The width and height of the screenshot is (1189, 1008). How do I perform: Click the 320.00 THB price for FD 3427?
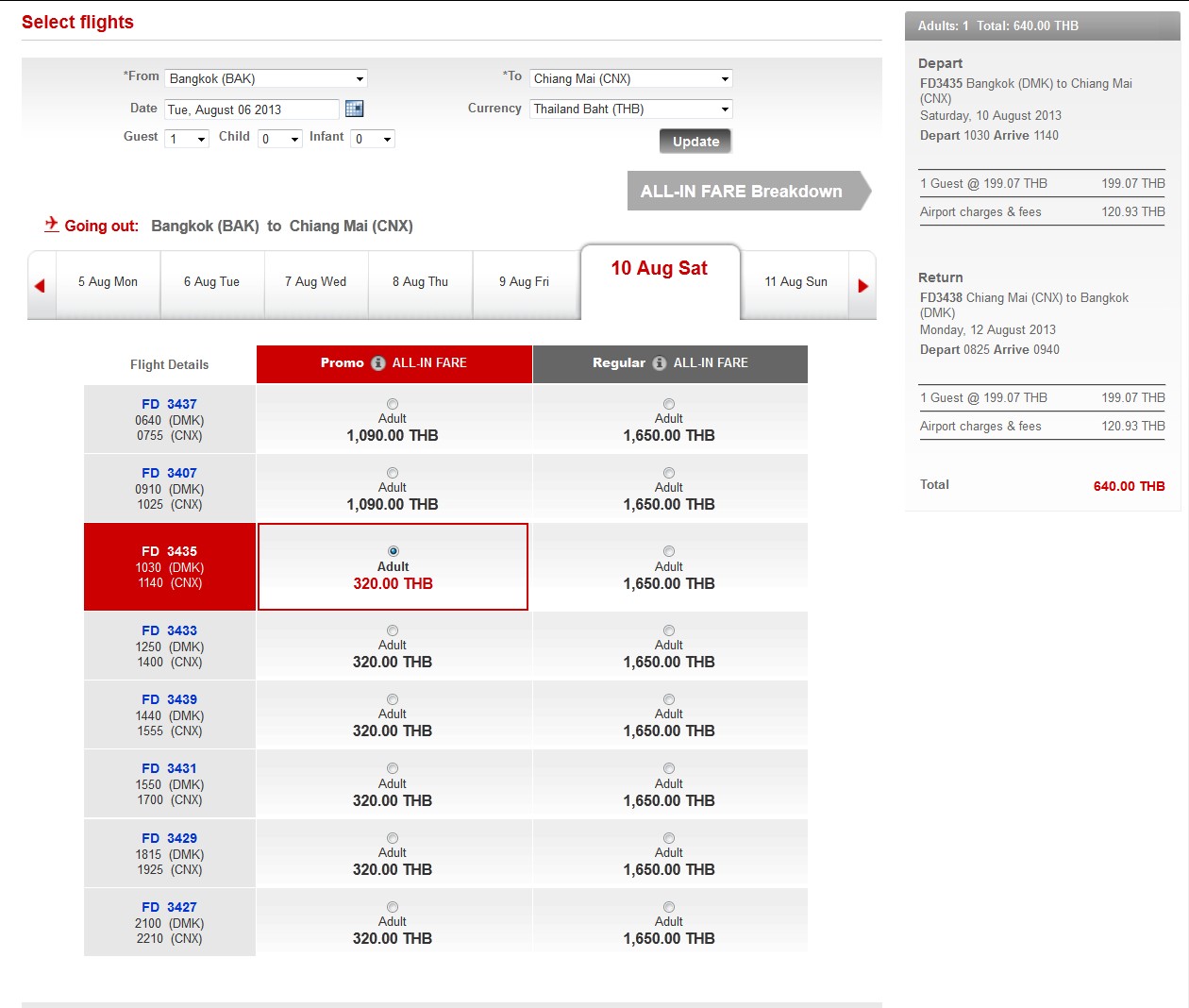(393, 939)
